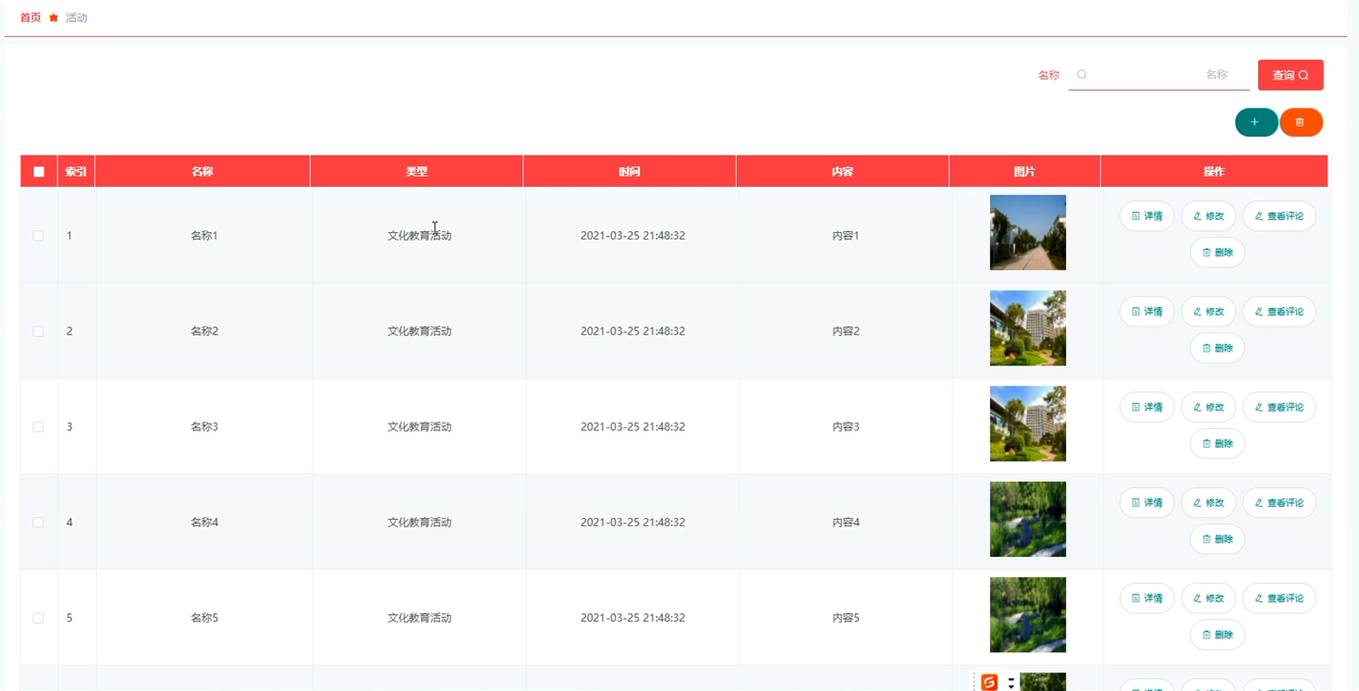1359x691 pixels.
Task: Click the star icon in the breadcrumb
Action: (x=54, y=18)
